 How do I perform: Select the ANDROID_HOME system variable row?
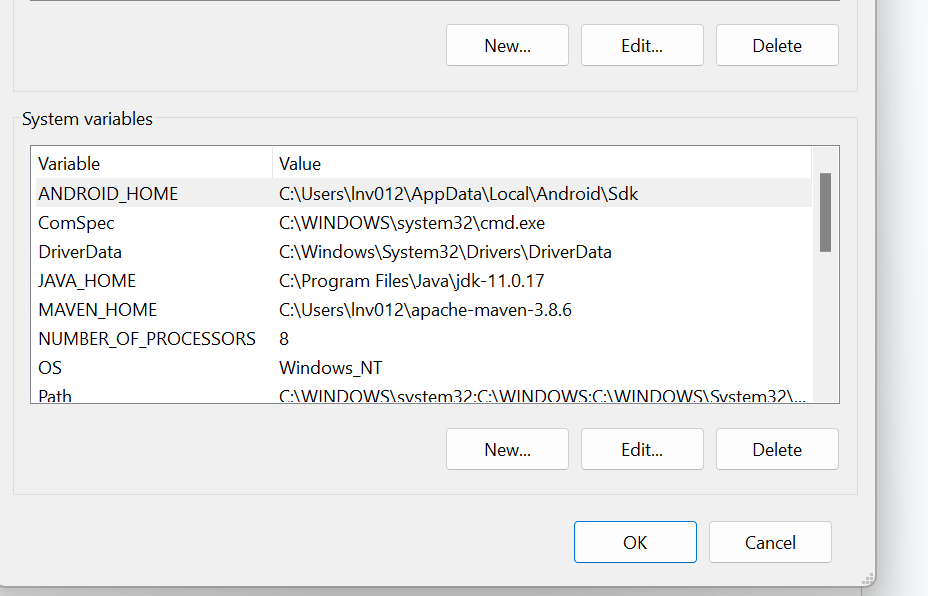(108, 194)
